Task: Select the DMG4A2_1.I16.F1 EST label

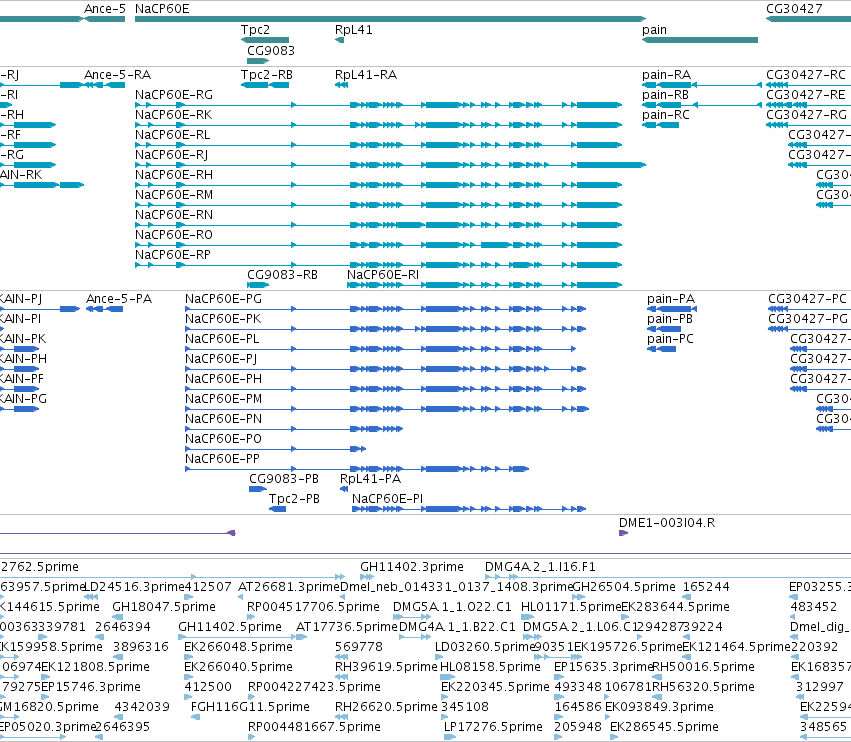Action: pos(540,567)
